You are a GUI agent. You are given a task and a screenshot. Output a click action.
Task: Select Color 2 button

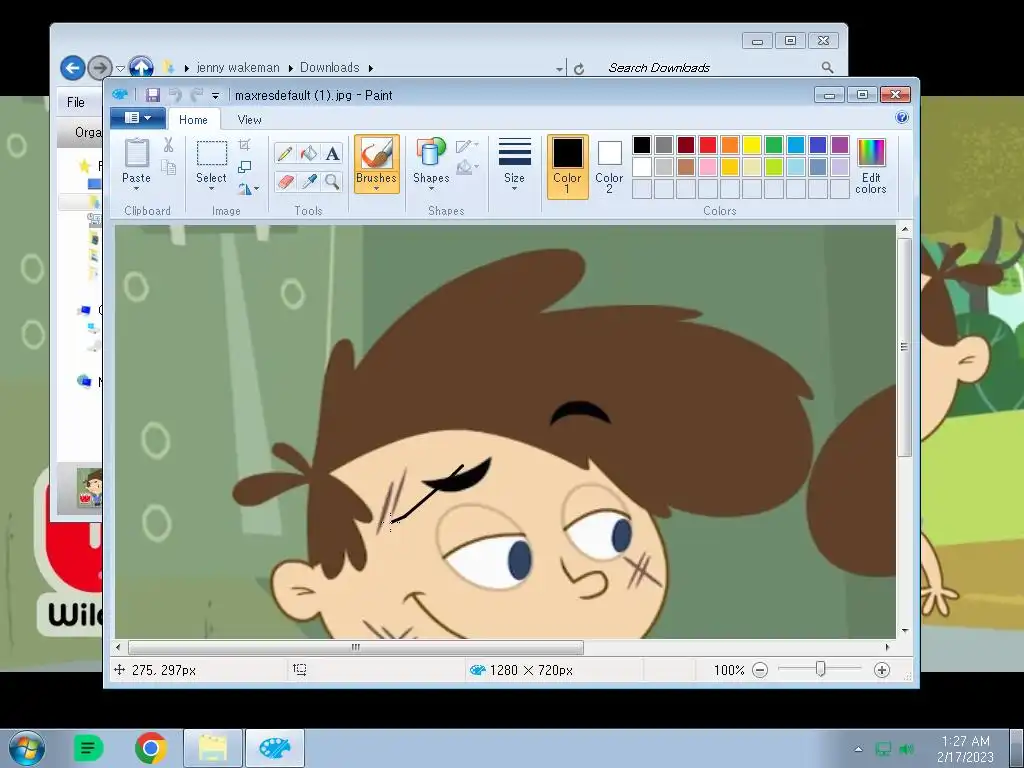609,167
